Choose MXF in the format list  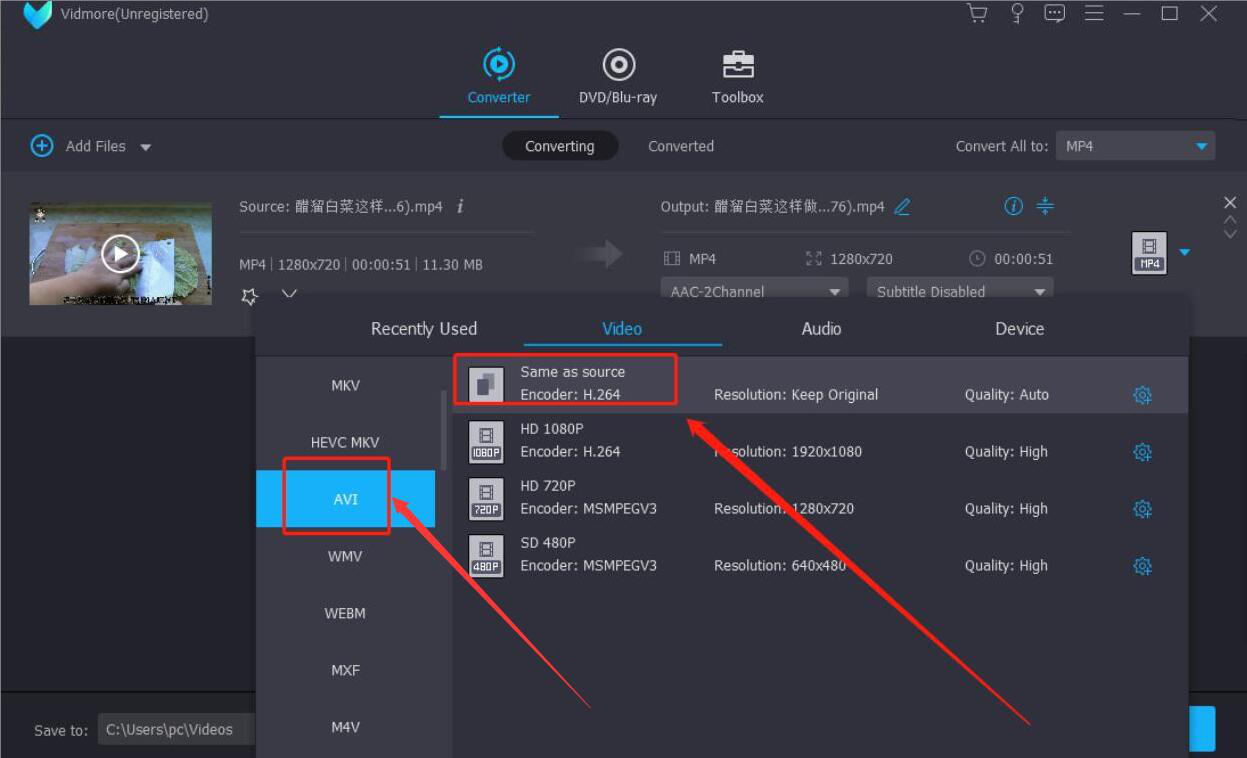pyautogui.click(x=345, y=670)
